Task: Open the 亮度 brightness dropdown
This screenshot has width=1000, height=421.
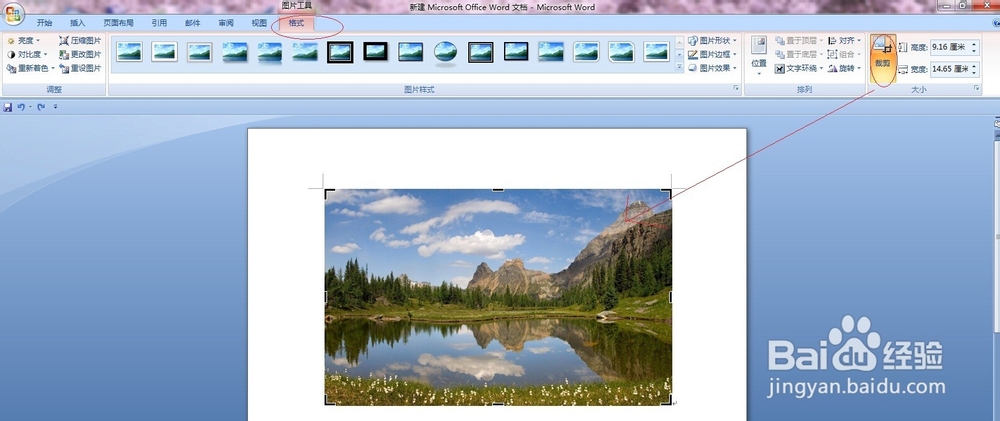Action: point(24,41)
